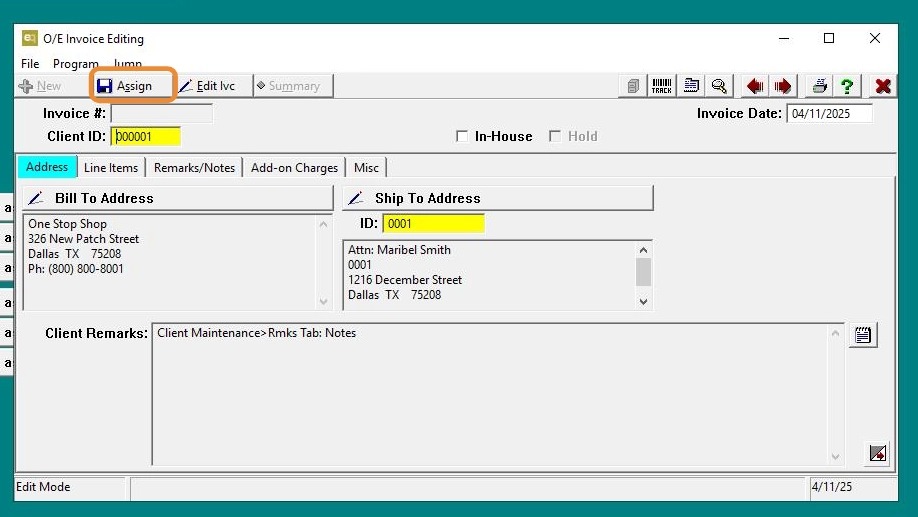Close the O/E Invoice Editing window

click(x=875, y=38)
